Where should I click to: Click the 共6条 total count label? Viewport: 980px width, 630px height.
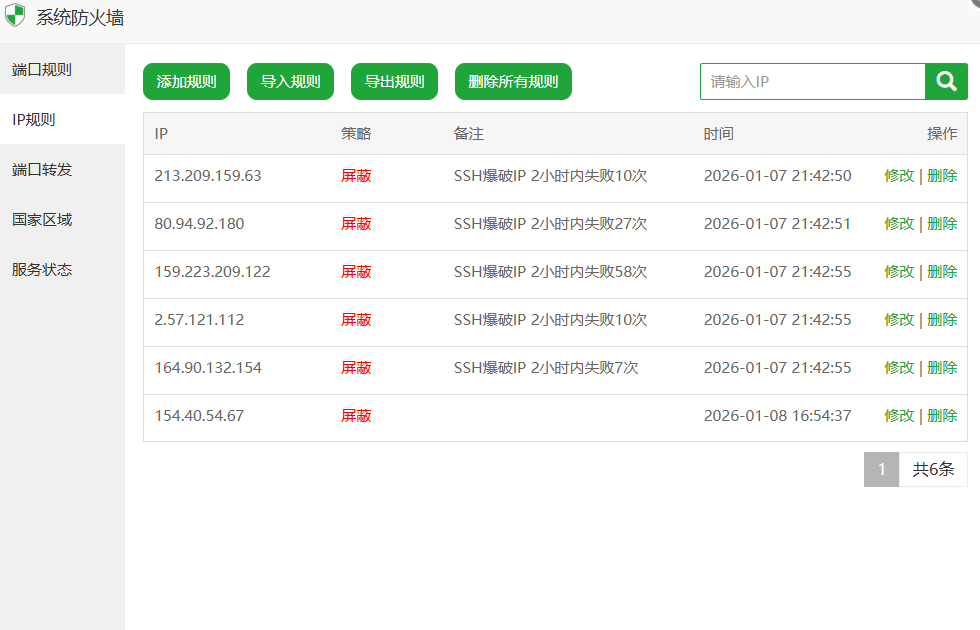[933, 469]
